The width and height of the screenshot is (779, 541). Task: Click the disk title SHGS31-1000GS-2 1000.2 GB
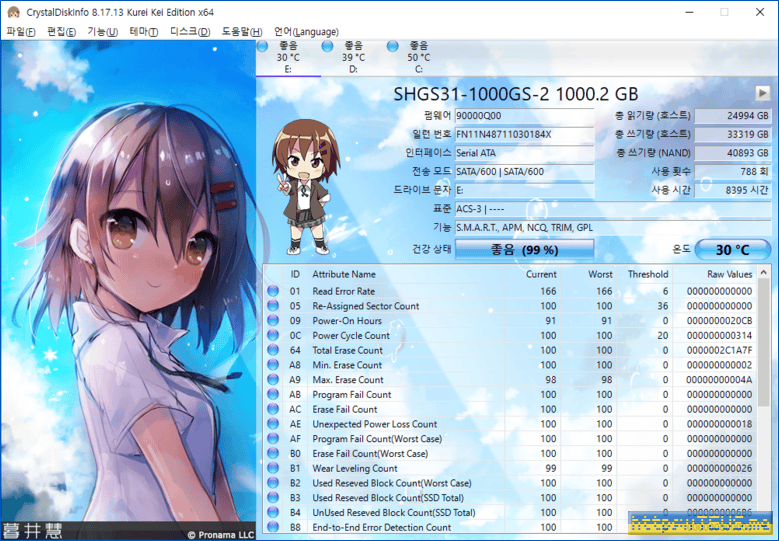[x=516, y=94]
